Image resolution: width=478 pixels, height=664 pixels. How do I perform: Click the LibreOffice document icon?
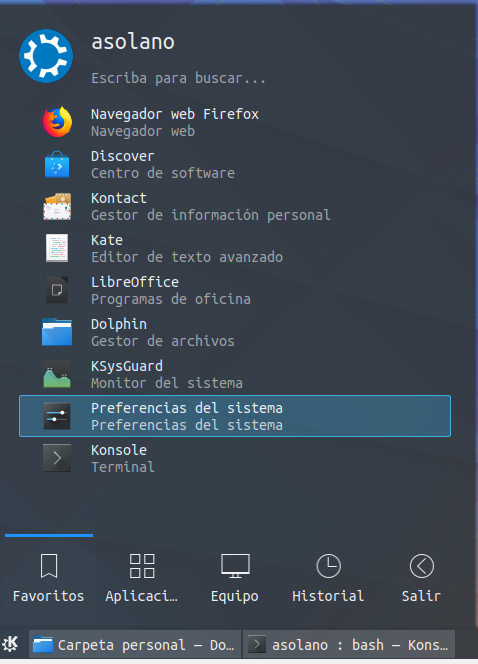click(x=57, y=290)
